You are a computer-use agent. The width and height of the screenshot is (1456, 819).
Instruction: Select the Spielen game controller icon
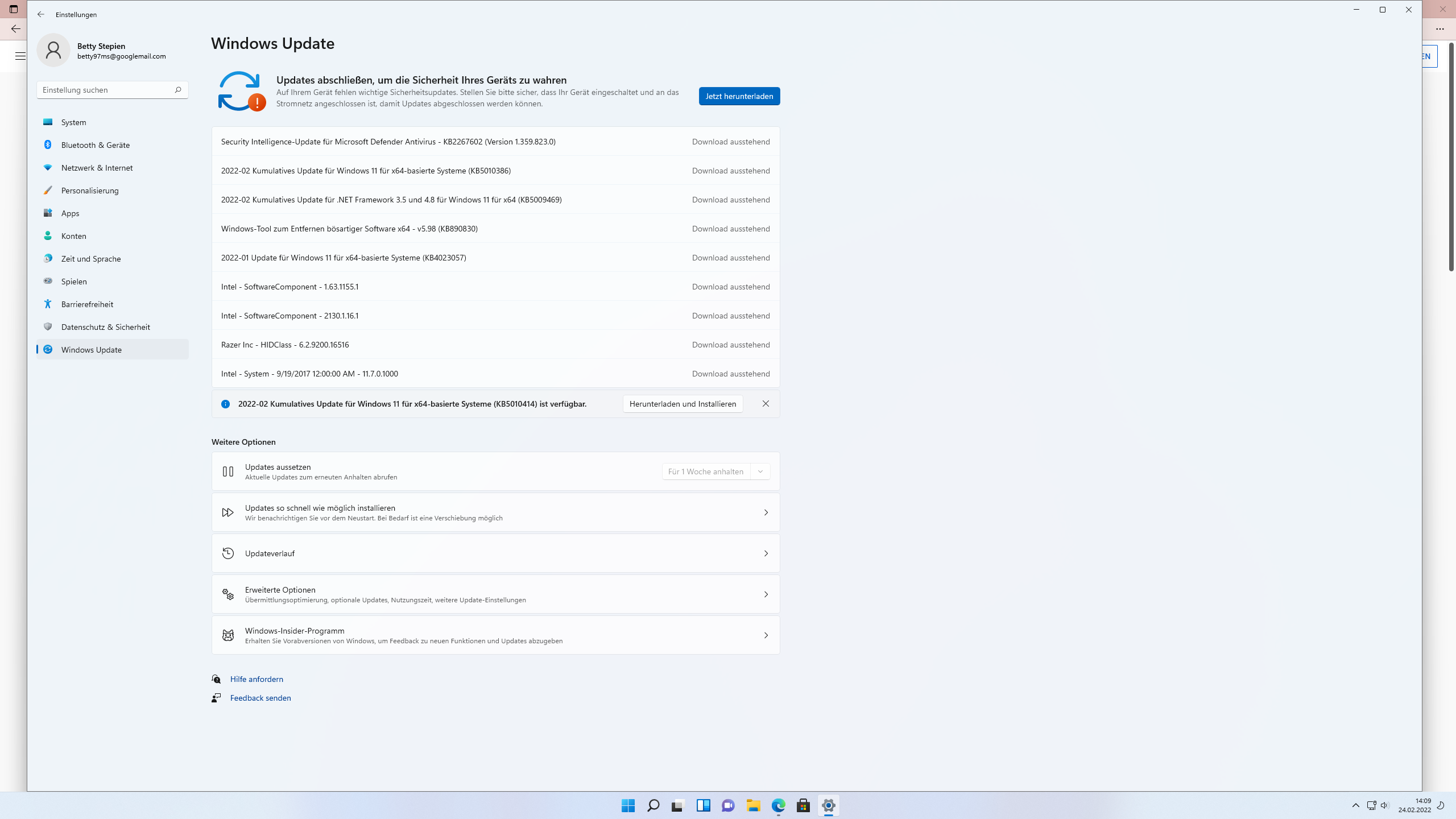(x=48, y=282)
